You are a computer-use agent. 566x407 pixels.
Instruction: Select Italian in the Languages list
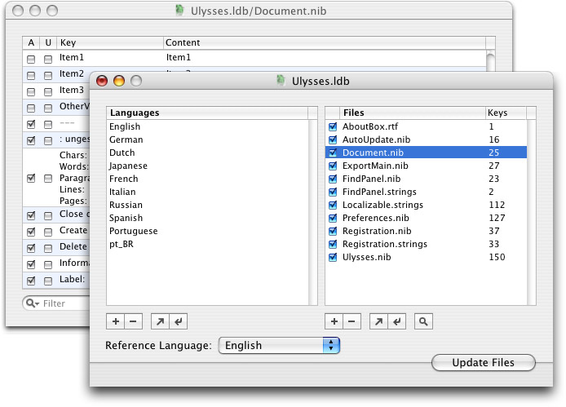122,192
